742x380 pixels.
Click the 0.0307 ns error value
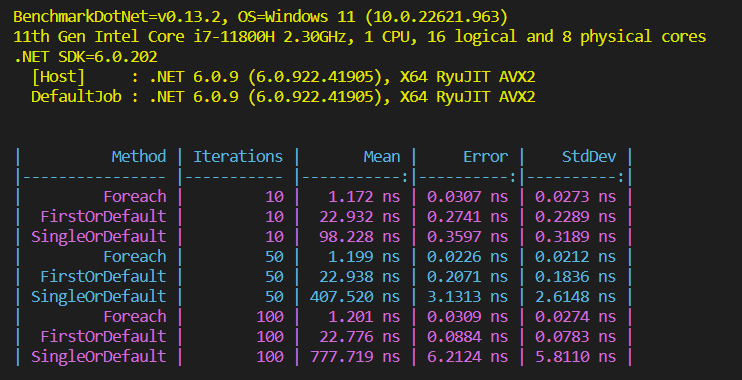(468, 196)
